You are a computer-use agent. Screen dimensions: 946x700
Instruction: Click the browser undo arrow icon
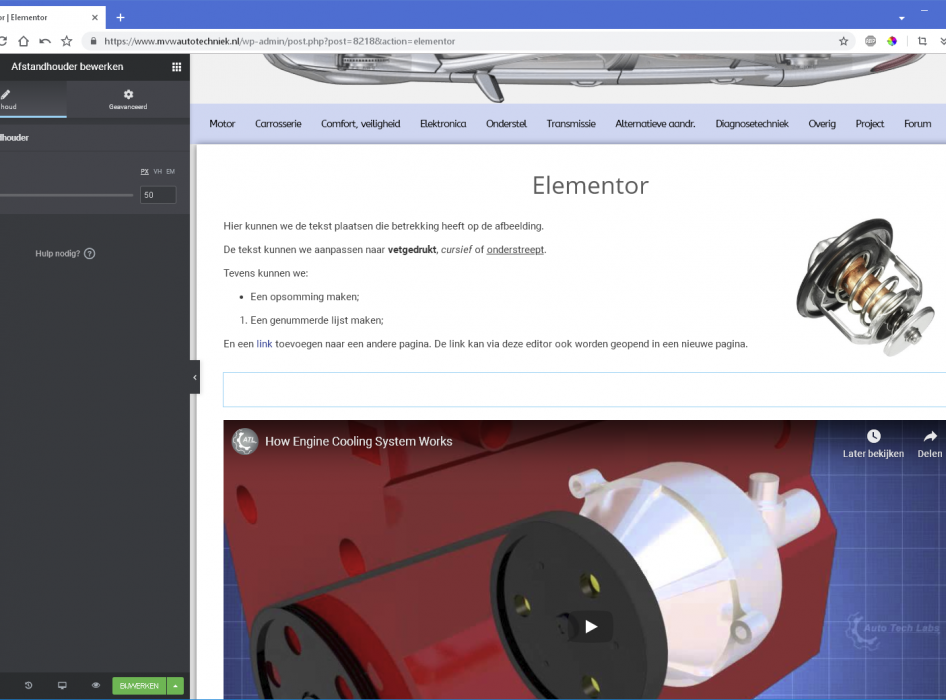(x=45, y=41)
